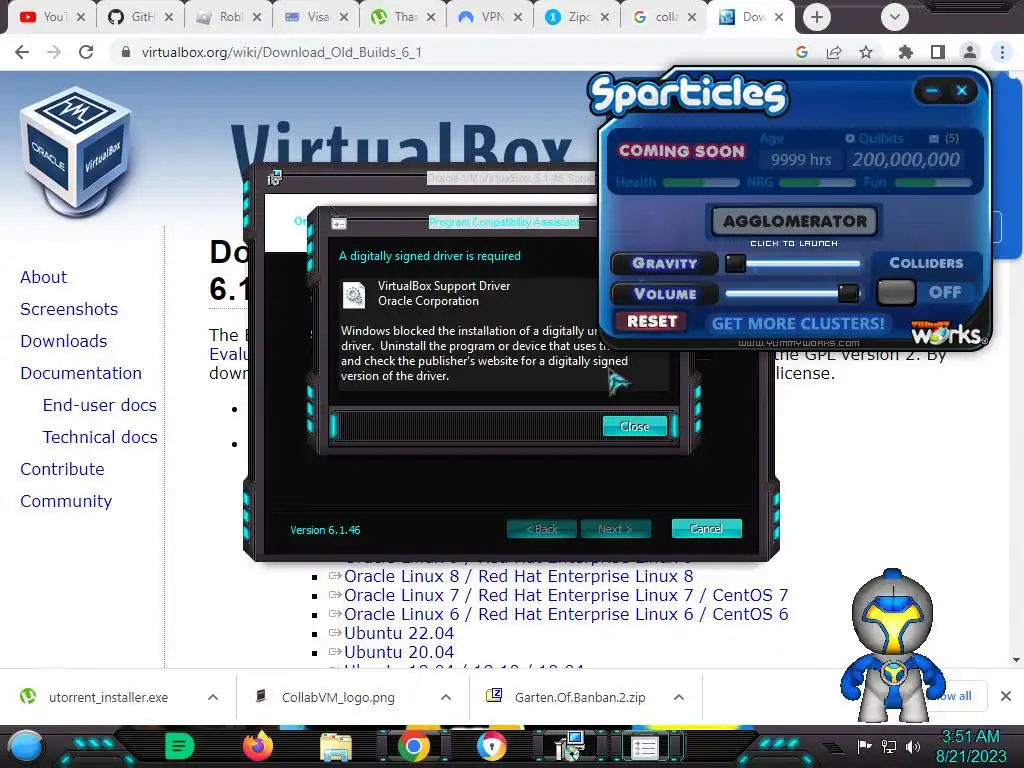Open a new browser tab
Image resolution: width=1024 pixels, height=768 pixels.
[x=816, y=17]
